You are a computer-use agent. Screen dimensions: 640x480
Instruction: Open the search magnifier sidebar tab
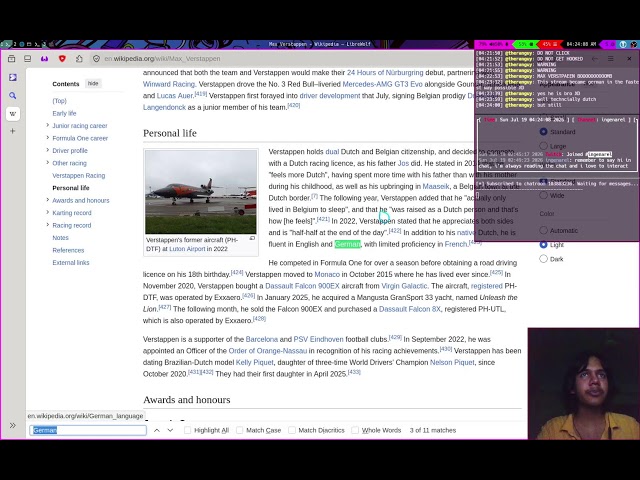(13, 96)
